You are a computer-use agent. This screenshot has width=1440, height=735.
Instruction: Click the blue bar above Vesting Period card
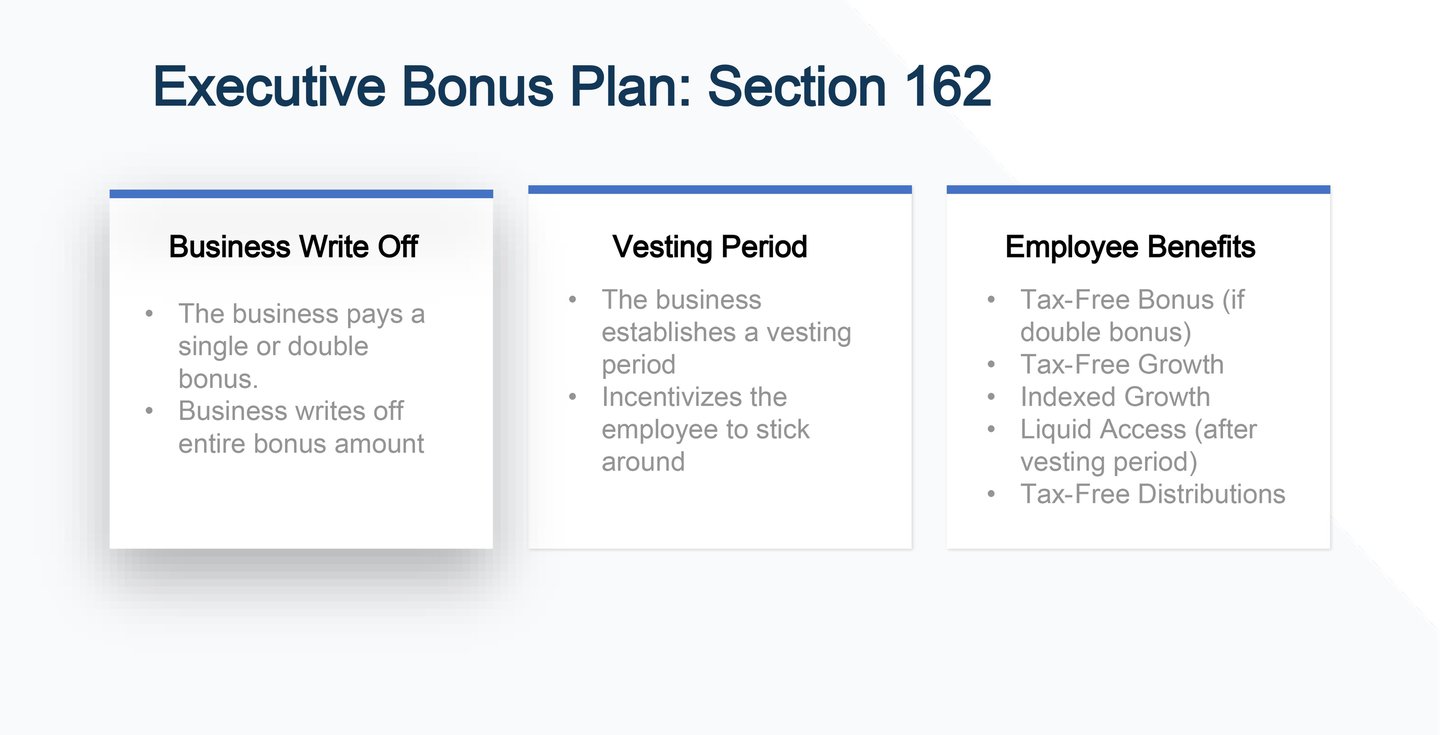pos(720,189)
